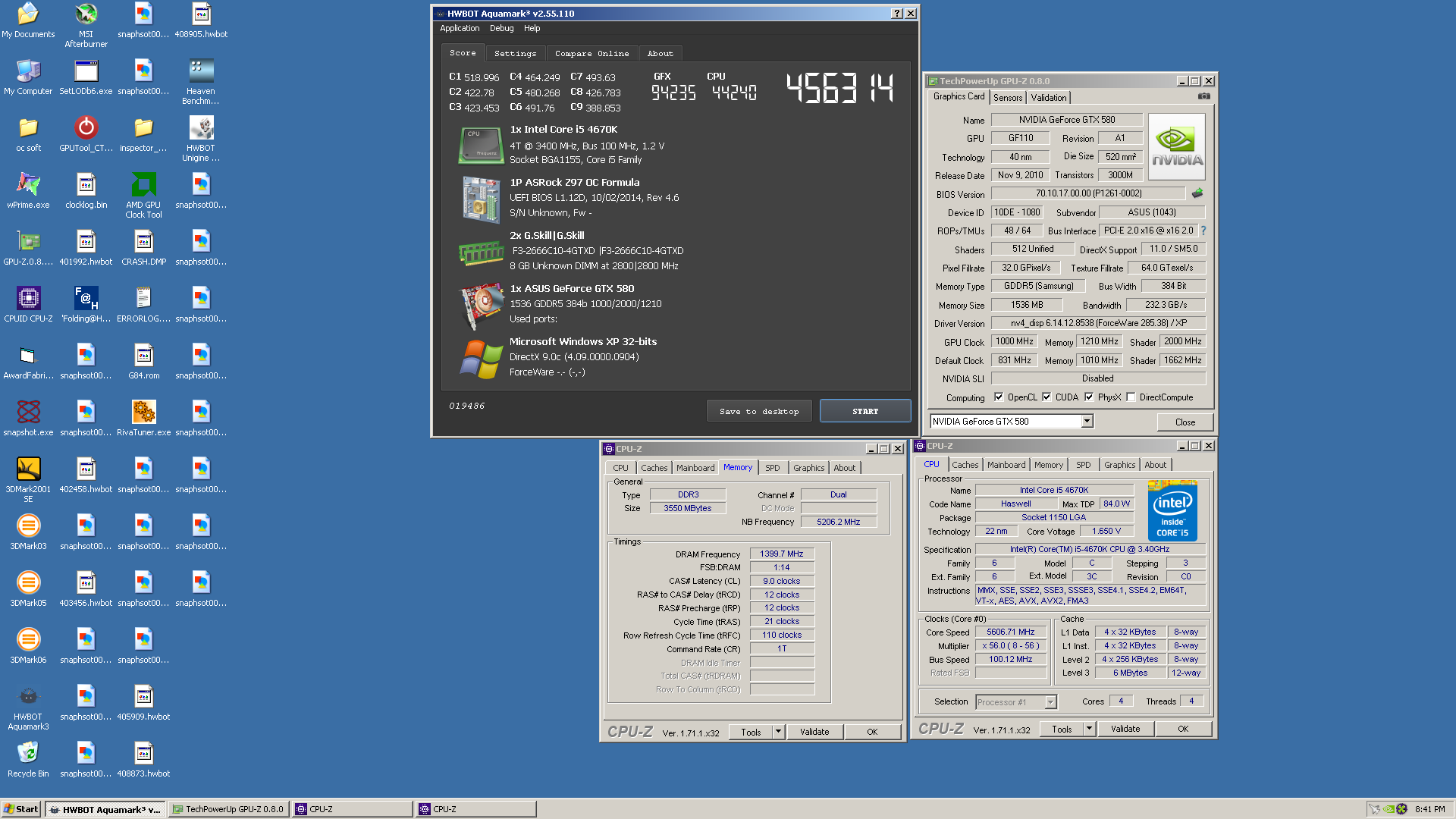Open 3DMark2001 SE desktop icon
The height and width of the screenshot is (819, 1456).
click(x=28, y=480)
